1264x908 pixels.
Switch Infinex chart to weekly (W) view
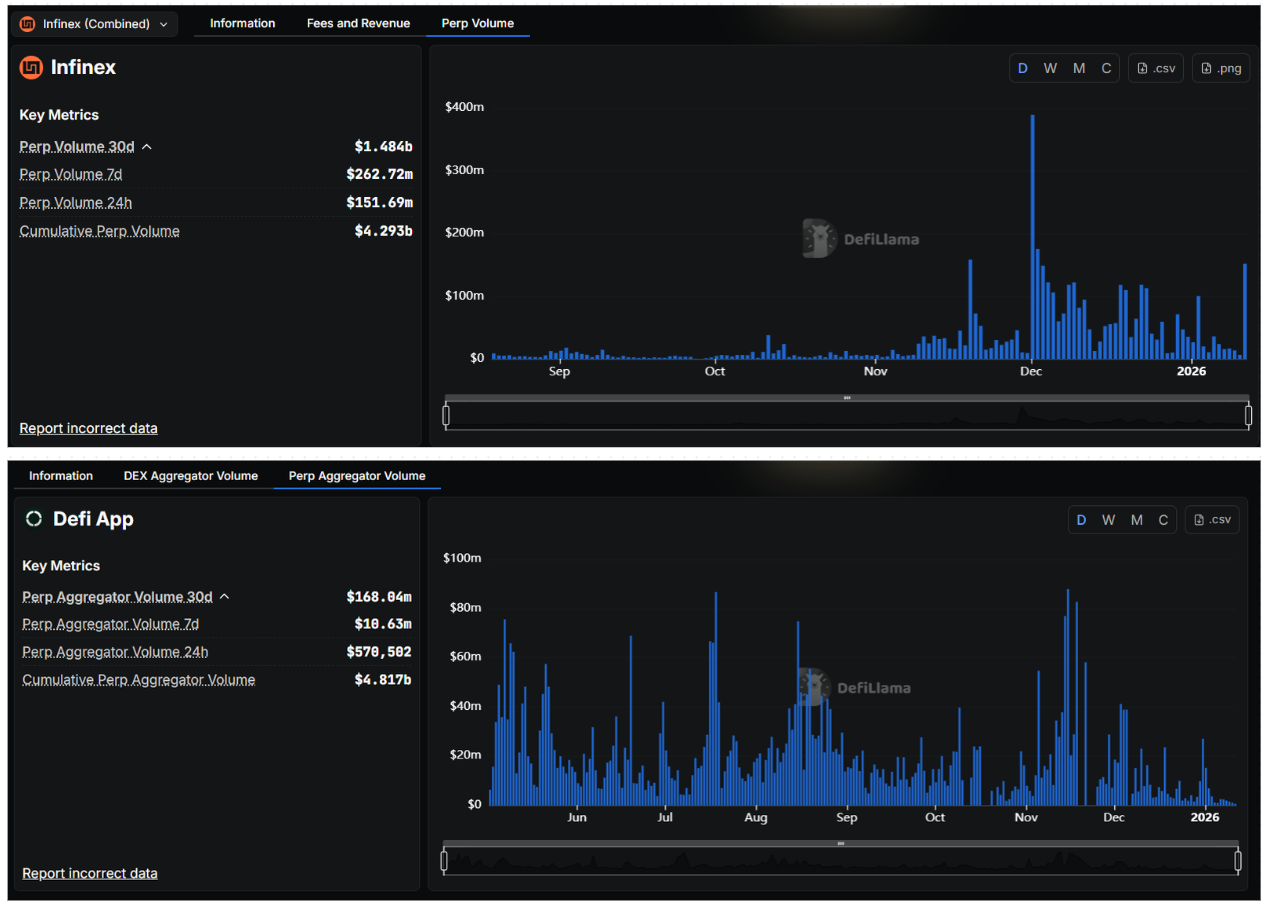[1050, 68]
